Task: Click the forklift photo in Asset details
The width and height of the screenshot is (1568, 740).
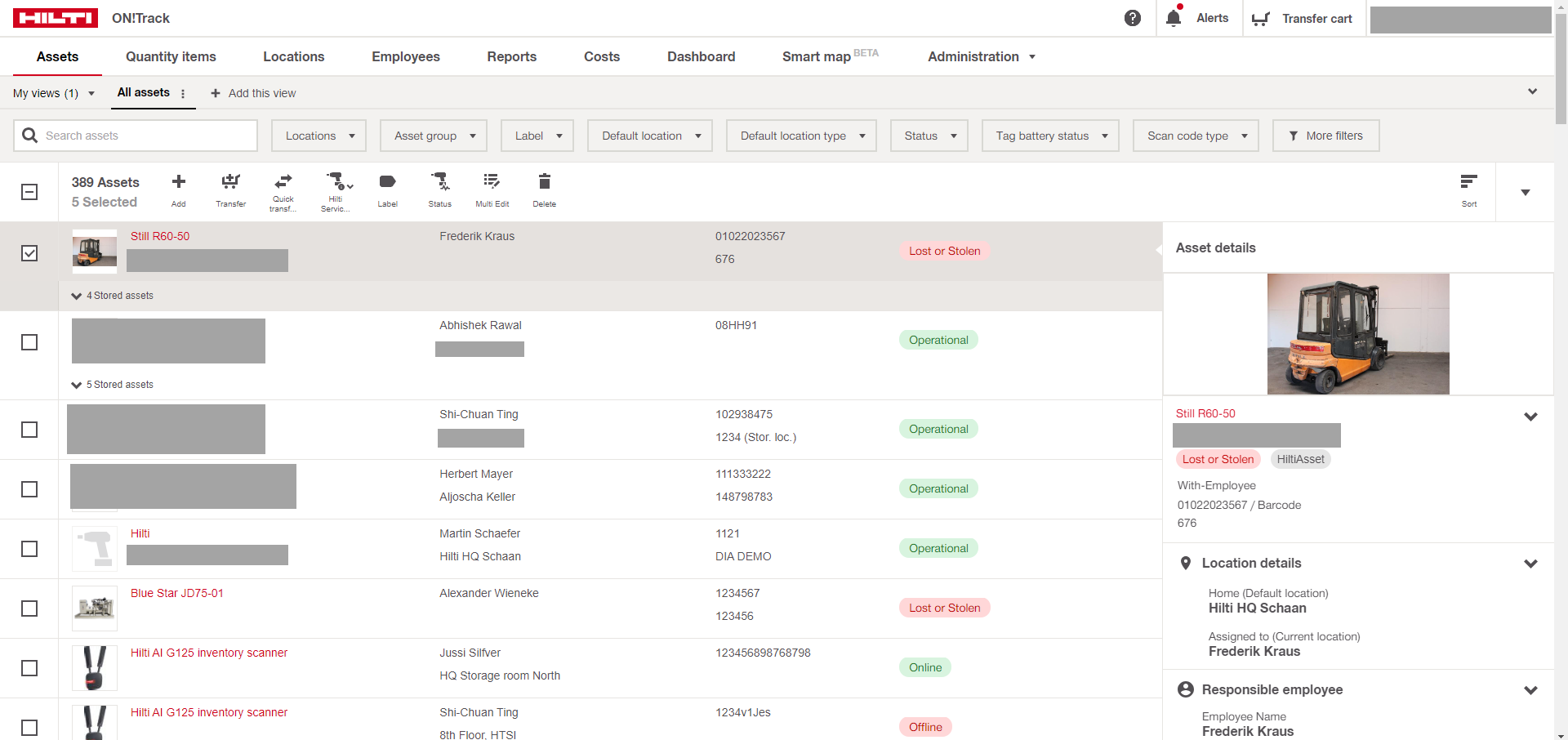Action: click(x=1358, y=334)
